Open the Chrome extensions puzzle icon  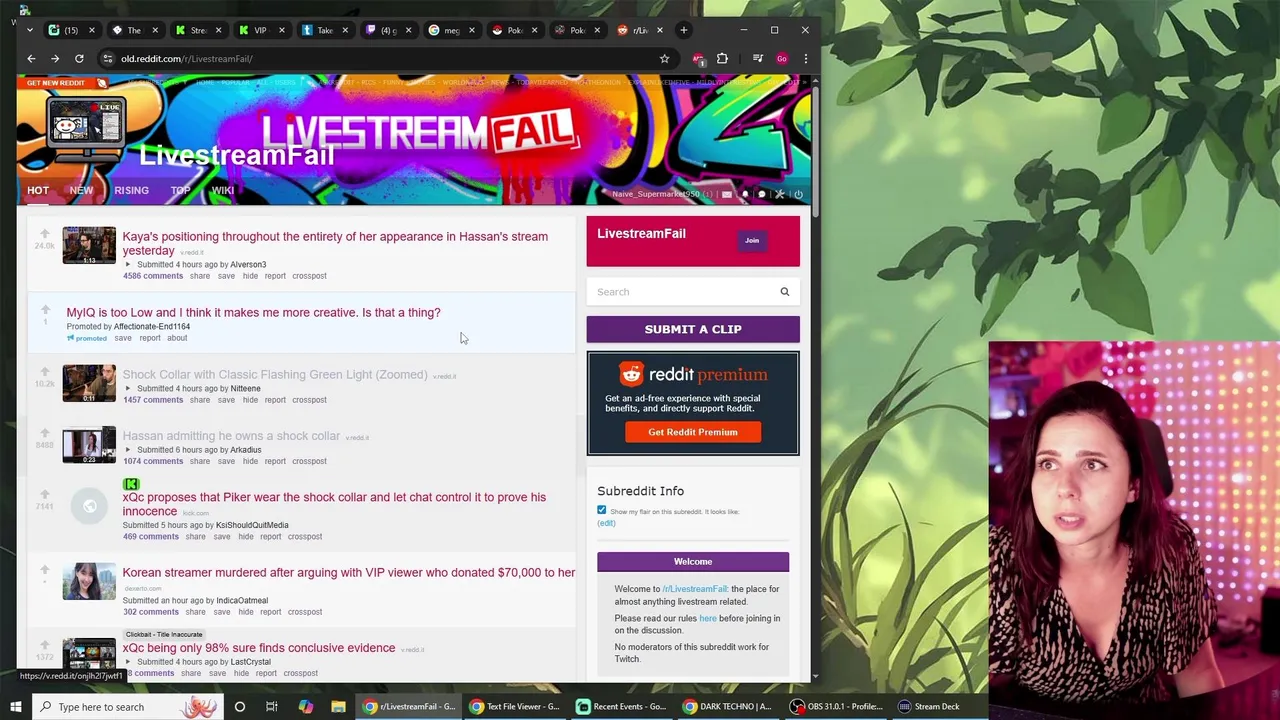722,58
